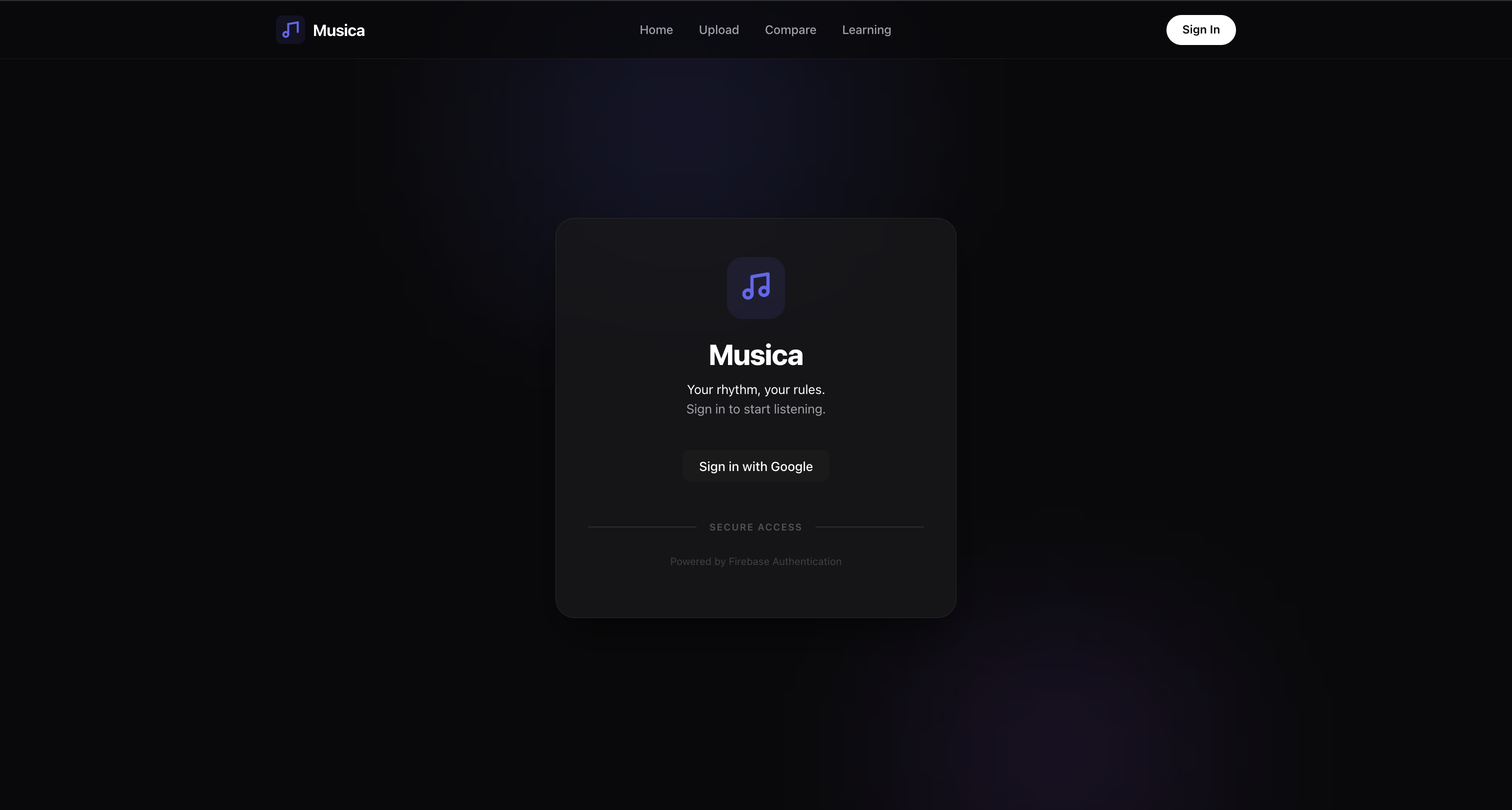Image resolution: width=1512 pixels, height=810 pixels.
Task: Click the word "rhythm" in the tagline
Action: [736, 389]
